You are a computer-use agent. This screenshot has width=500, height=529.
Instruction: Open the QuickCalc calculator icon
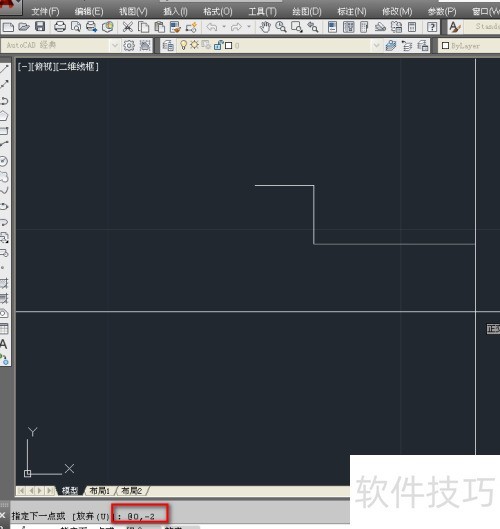coord(412,27)
